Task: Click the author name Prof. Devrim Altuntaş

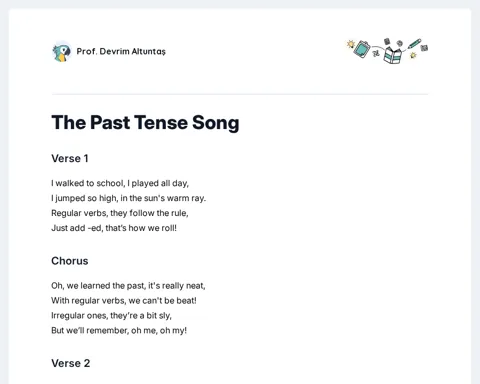Action: 121,51
